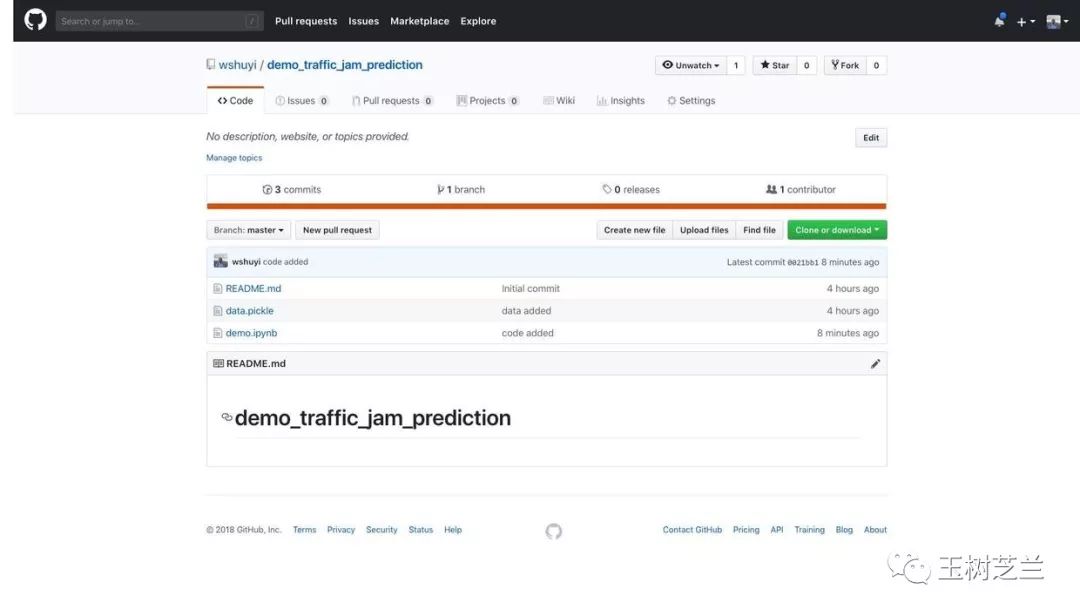Open demo_traffic_jam_prediction repository title link
This screenshot has width=1080, height=616.
[x=344, y=65]
